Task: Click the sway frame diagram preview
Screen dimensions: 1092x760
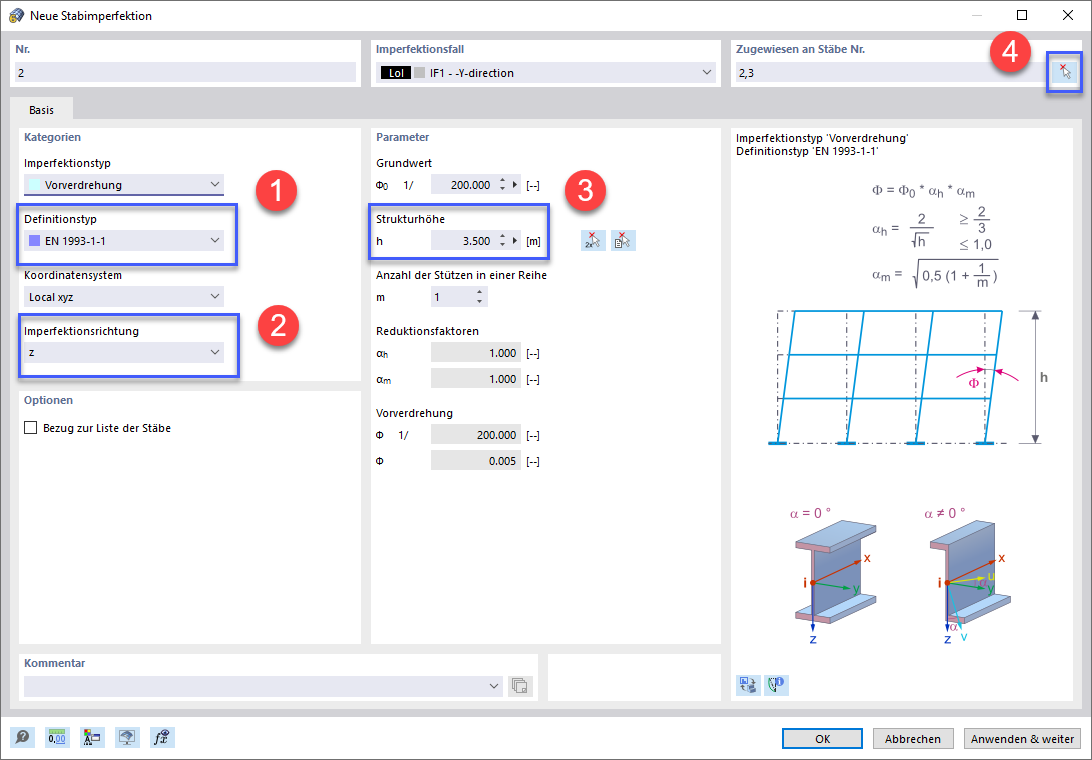Action: [908, 377]
